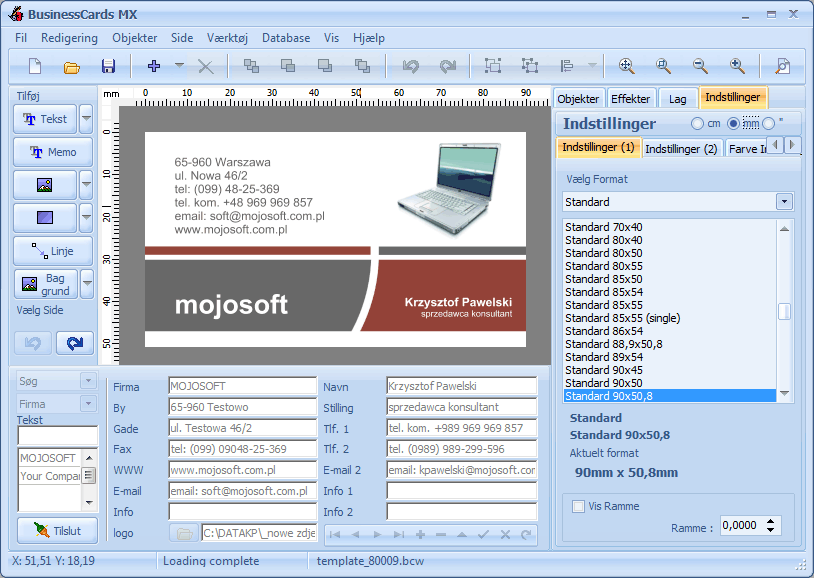Screen dimensions: 814x578
Task: Click the zoom-to-fit magnifier with four-way arrows
Action: tap(627, 66)
